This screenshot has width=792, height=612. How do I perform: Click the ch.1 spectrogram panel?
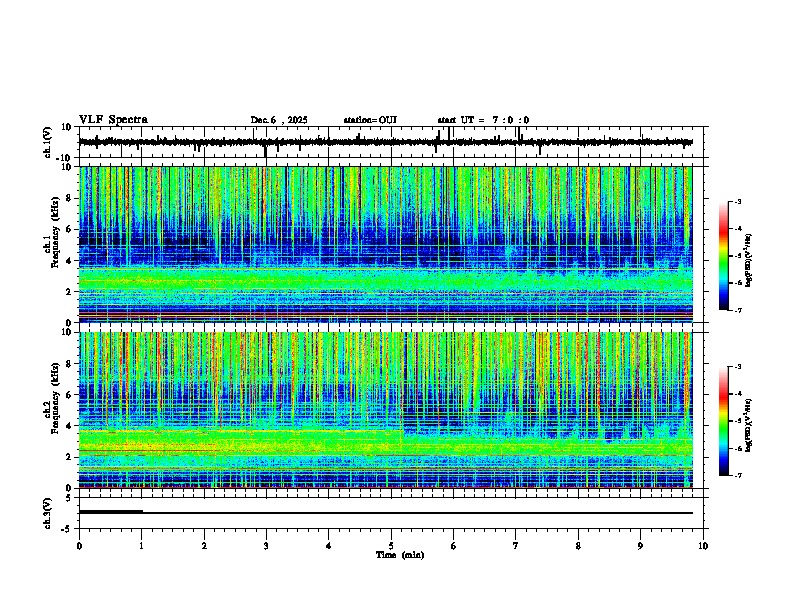click(x=385, y=244)
